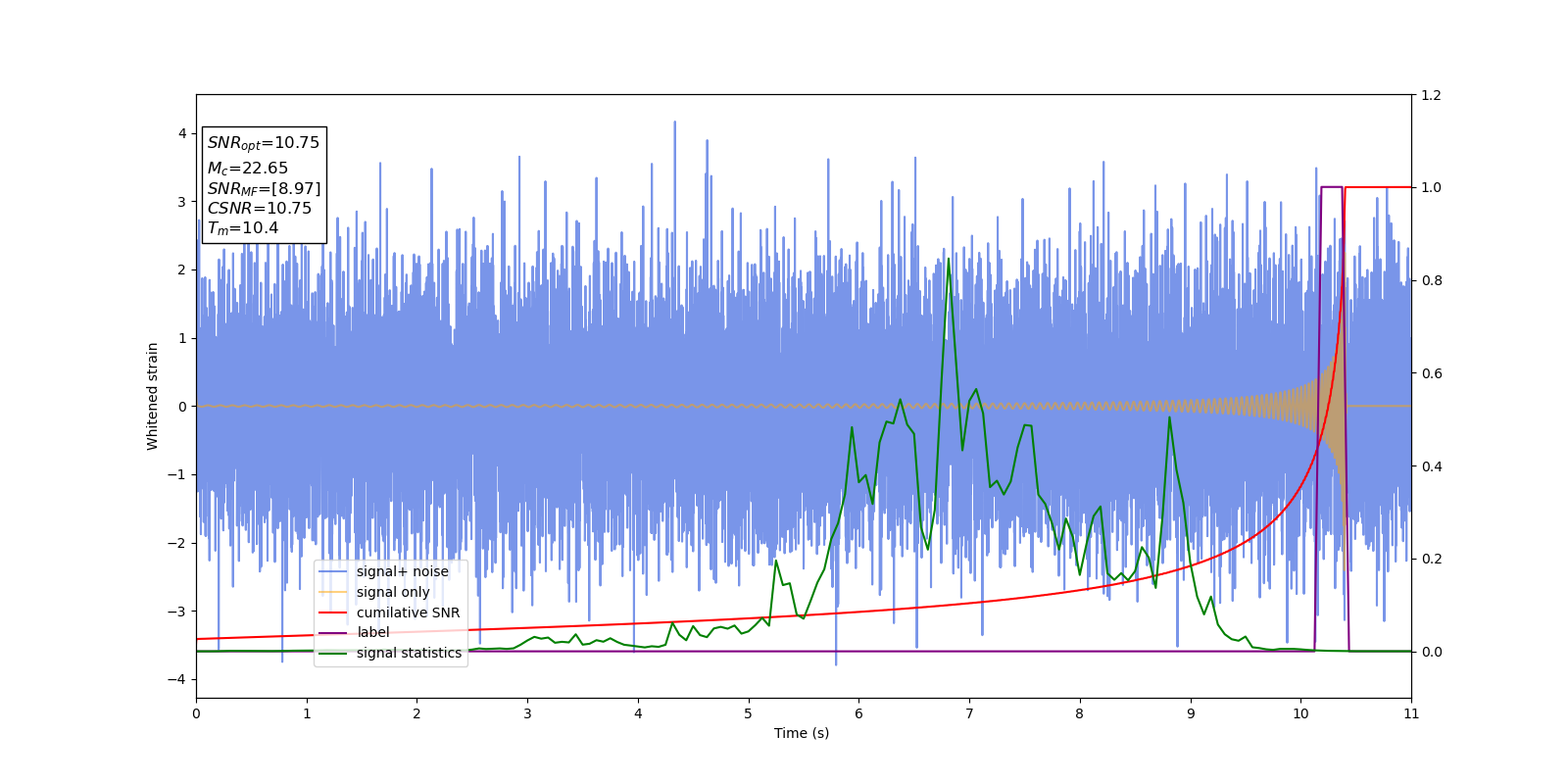
Task: Click right axis tick label 0.0
Action: coord(1432,652)
